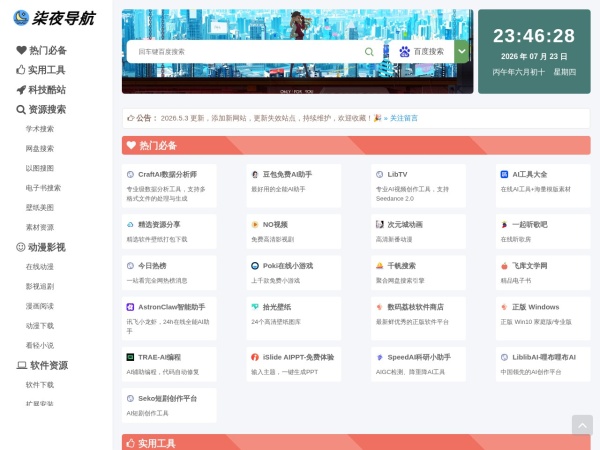Click the 次元城动画 card icon

380,225
